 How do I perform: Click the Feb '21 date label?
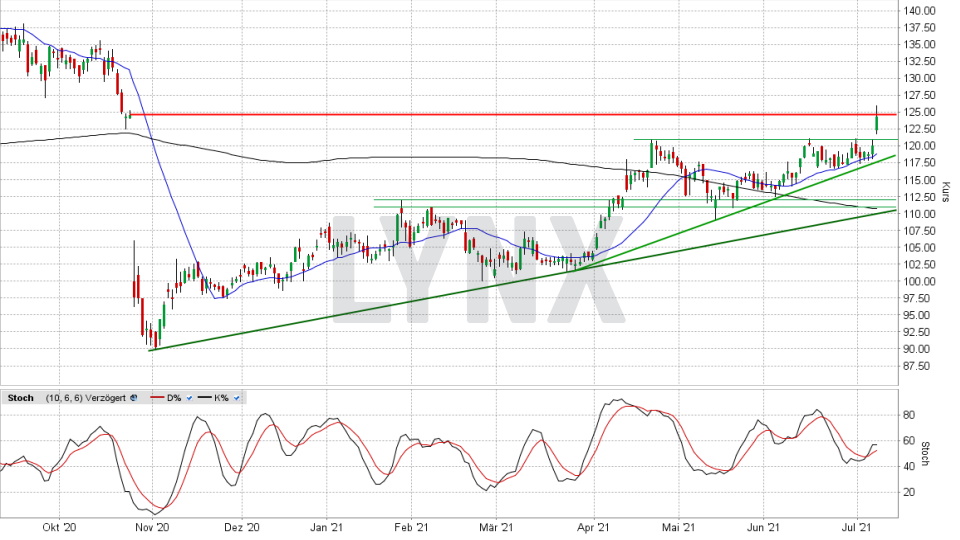click(411, 527)
